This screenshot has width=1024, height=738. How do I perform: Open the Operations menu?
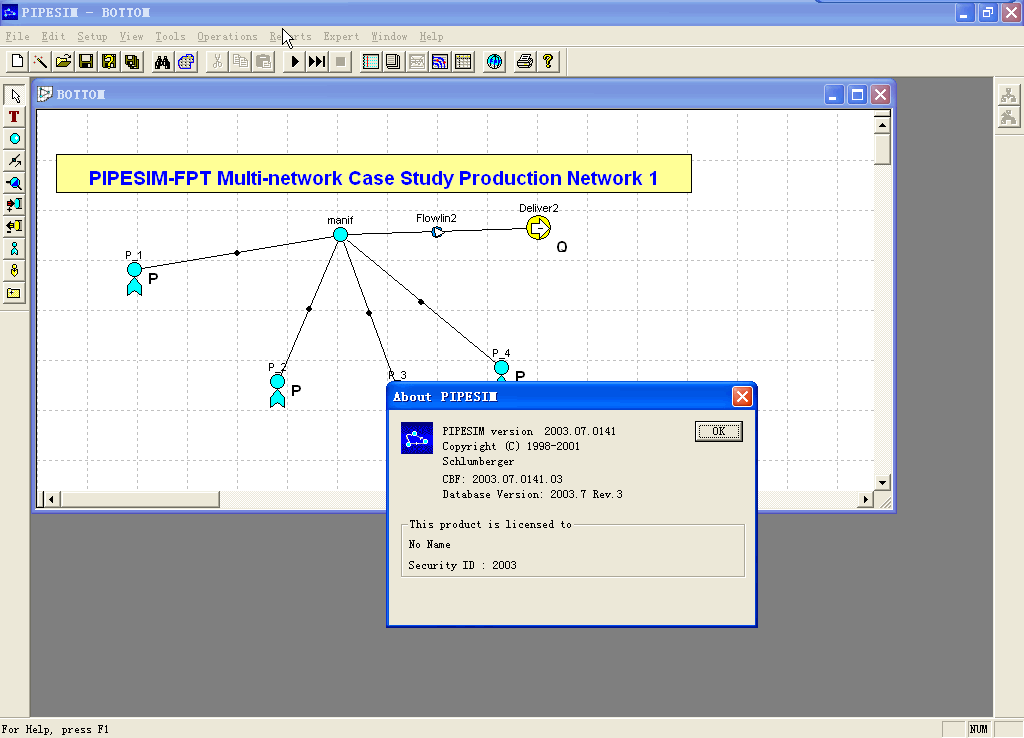coord(227,37)
